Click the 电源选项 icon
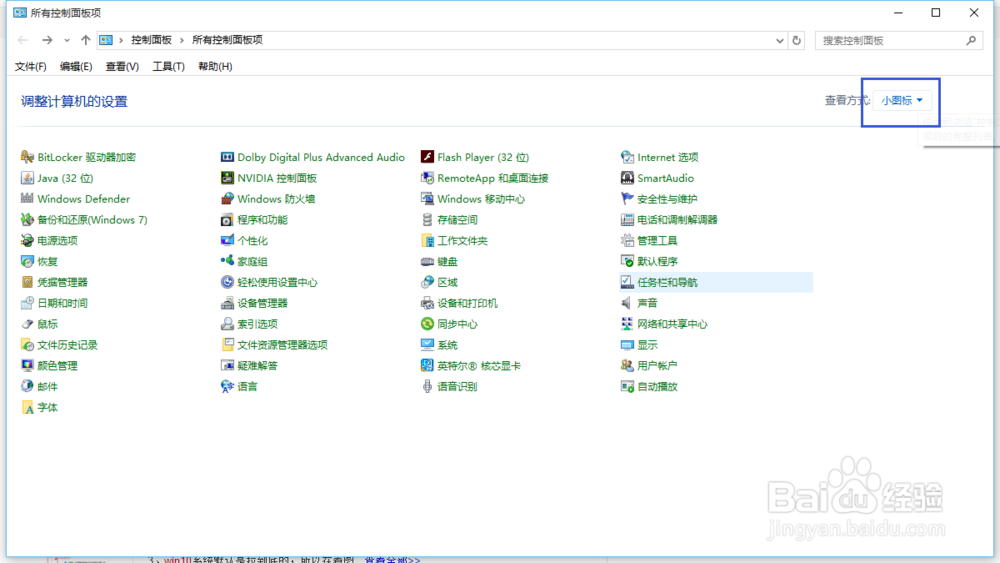The image size is (1000, 563). 27,240
